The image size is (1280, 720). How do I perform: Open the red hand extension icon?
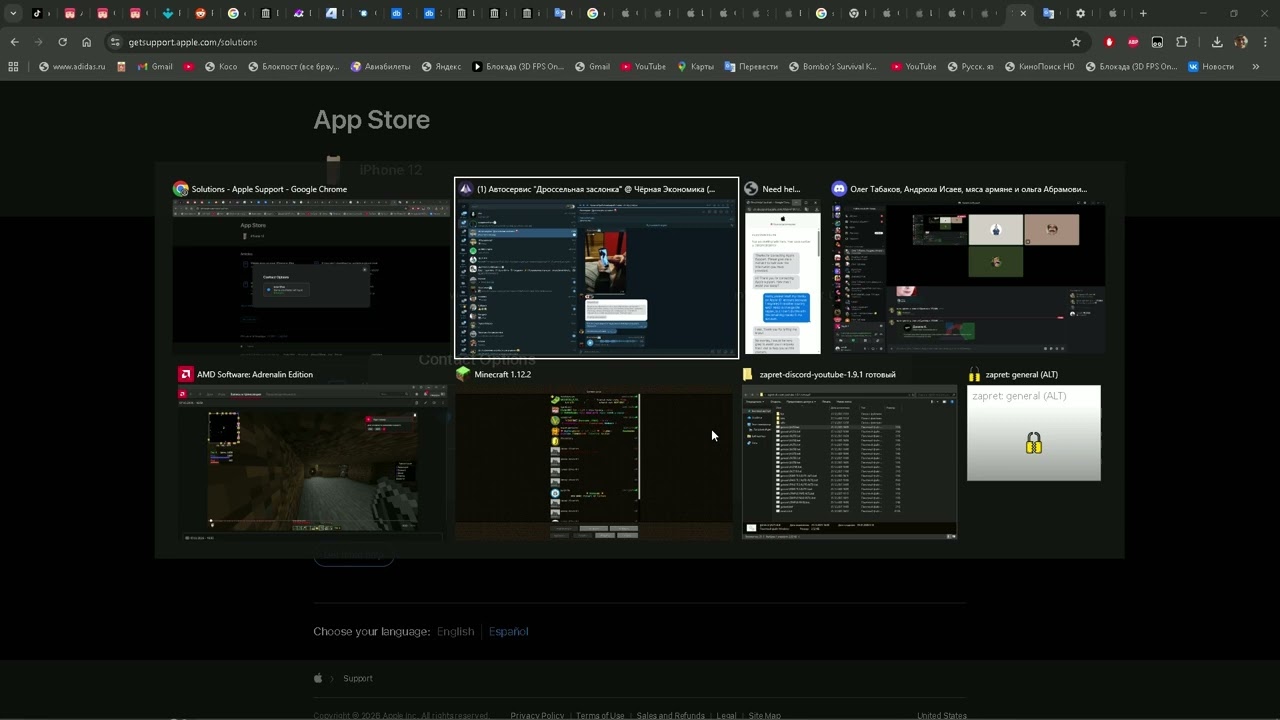click(1109, 42)
